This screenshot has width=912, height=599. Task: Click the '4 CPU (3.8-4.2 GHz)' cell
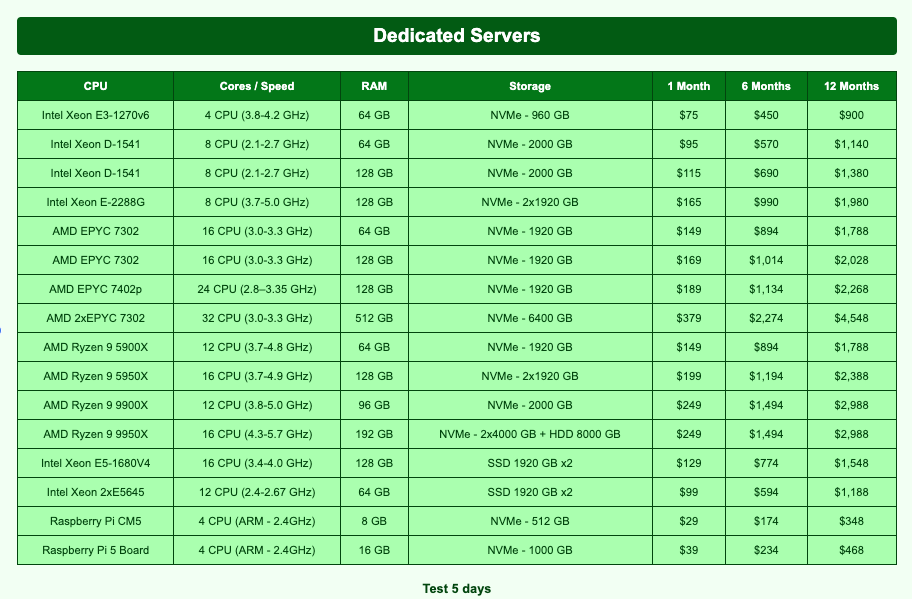[x=256, y=115]
